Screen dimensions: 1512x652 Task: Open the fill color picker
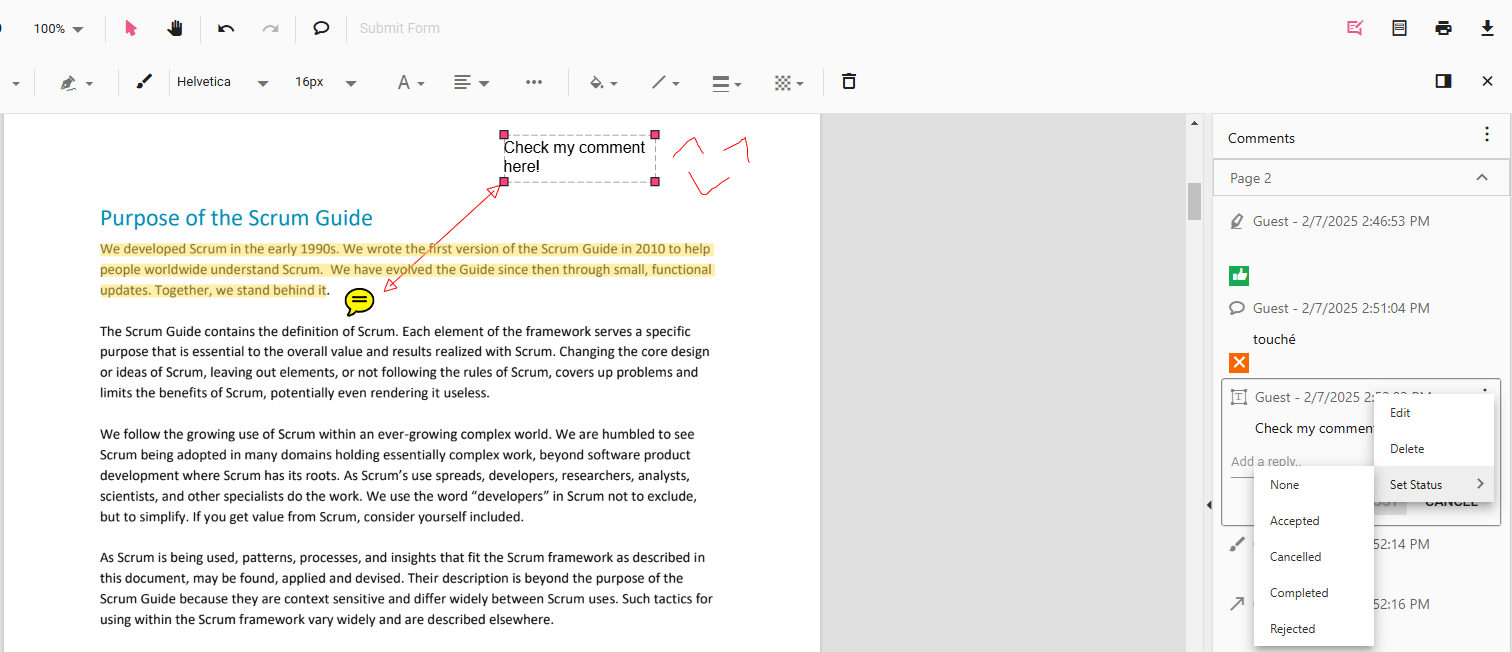pos(603,83)
